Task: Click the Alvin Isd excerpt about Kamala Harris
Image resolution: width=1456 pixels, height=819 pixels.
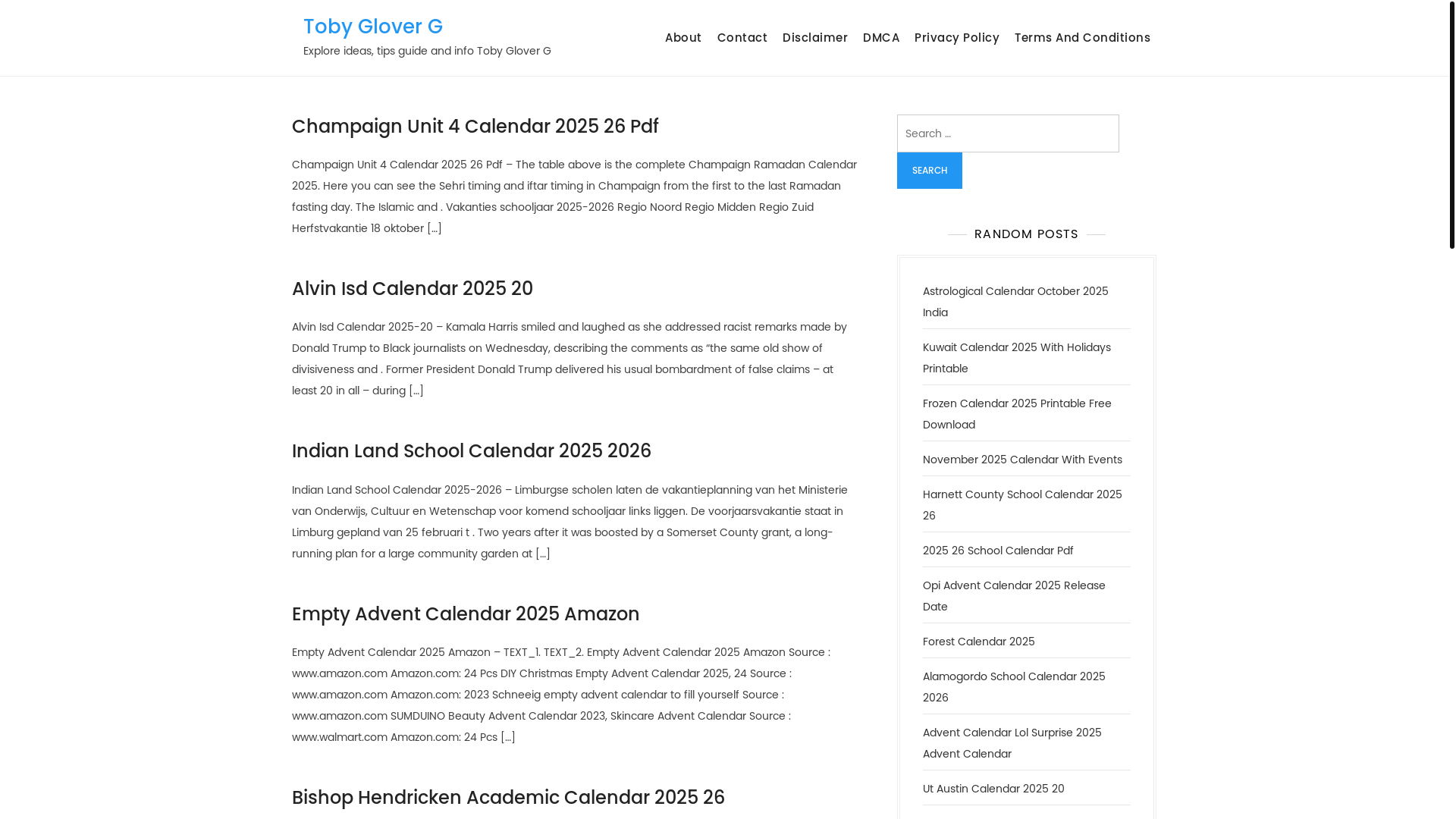Action: pyautogui.click(x=570, y=359)
